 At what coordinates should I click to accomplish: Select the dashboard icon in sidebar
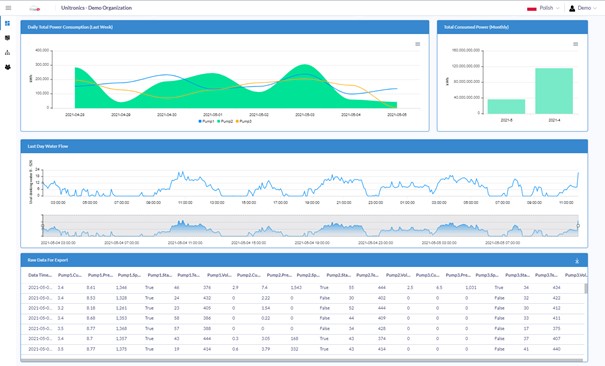7,24
